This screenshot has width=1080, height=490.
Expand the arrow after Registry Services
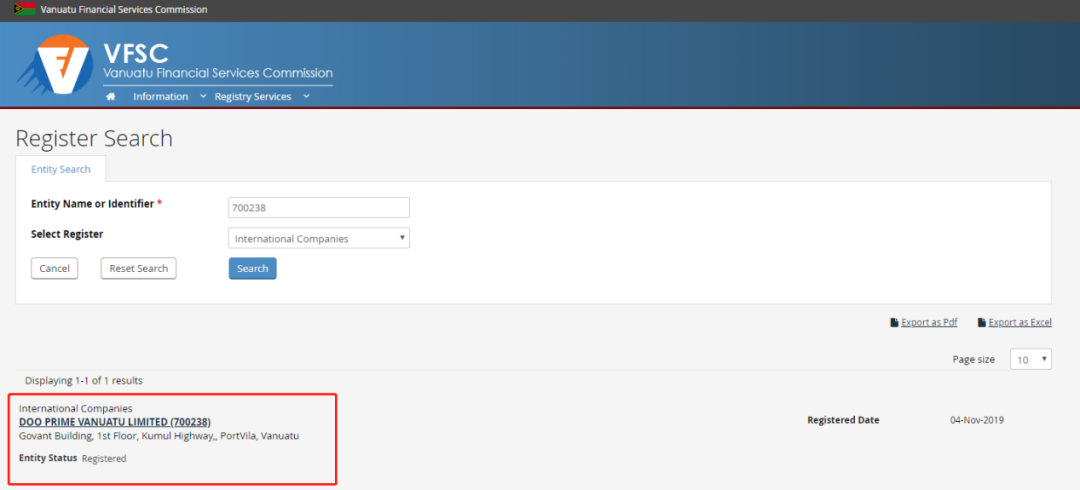(306, 96)
